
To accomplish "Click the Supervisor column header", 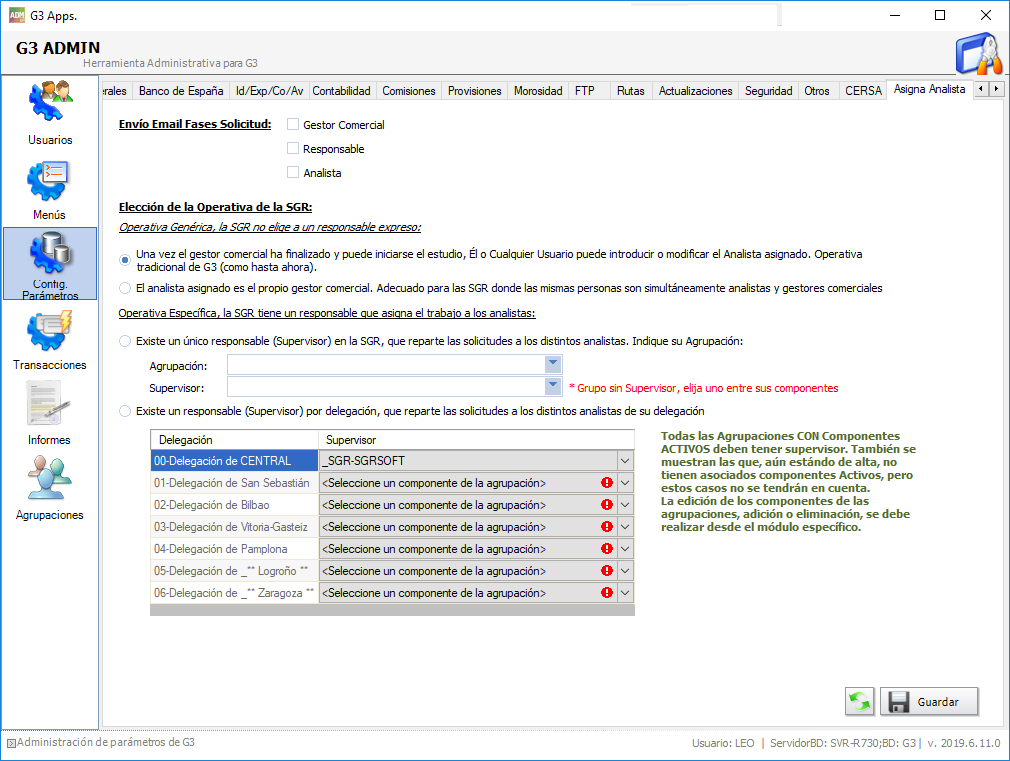I will point(477,439).
